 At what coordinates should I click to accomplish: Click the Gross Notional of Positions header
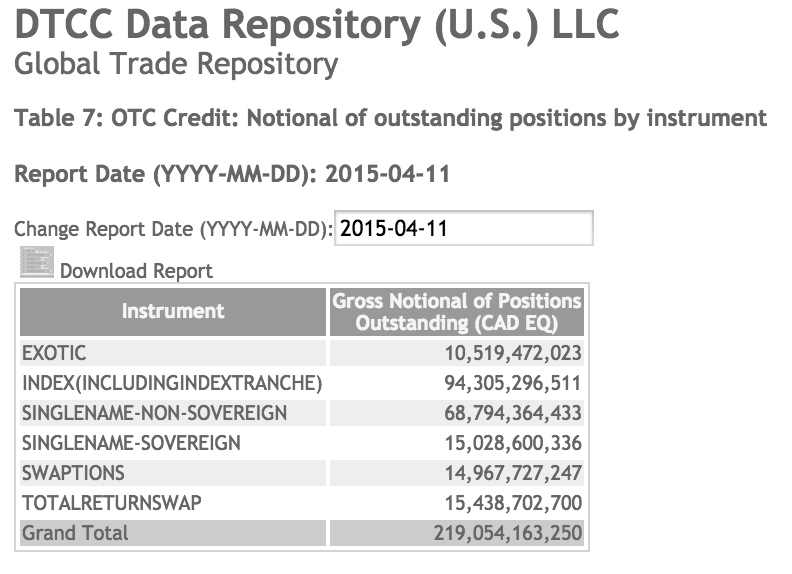click(x=457, y=312)
